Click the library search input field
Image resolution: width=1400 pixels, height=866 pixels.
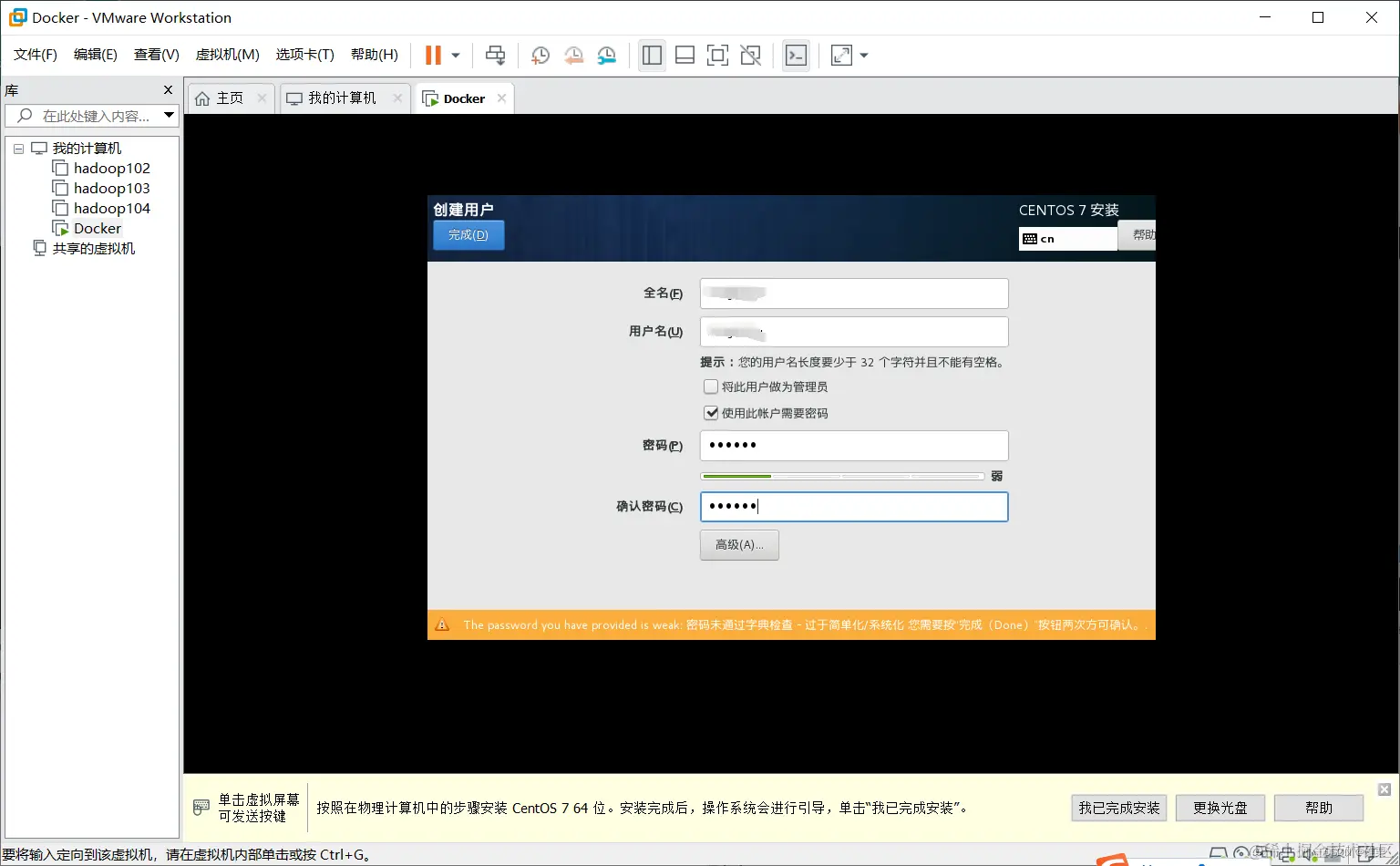[83, 116]
